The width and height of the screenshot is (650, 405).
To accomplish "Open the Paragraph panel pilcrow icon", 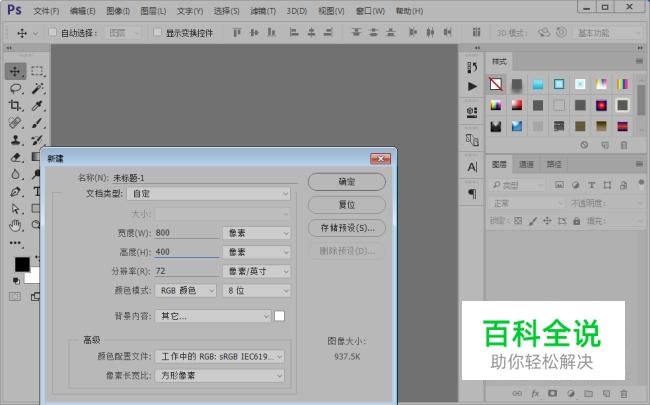I will point(472,193).
